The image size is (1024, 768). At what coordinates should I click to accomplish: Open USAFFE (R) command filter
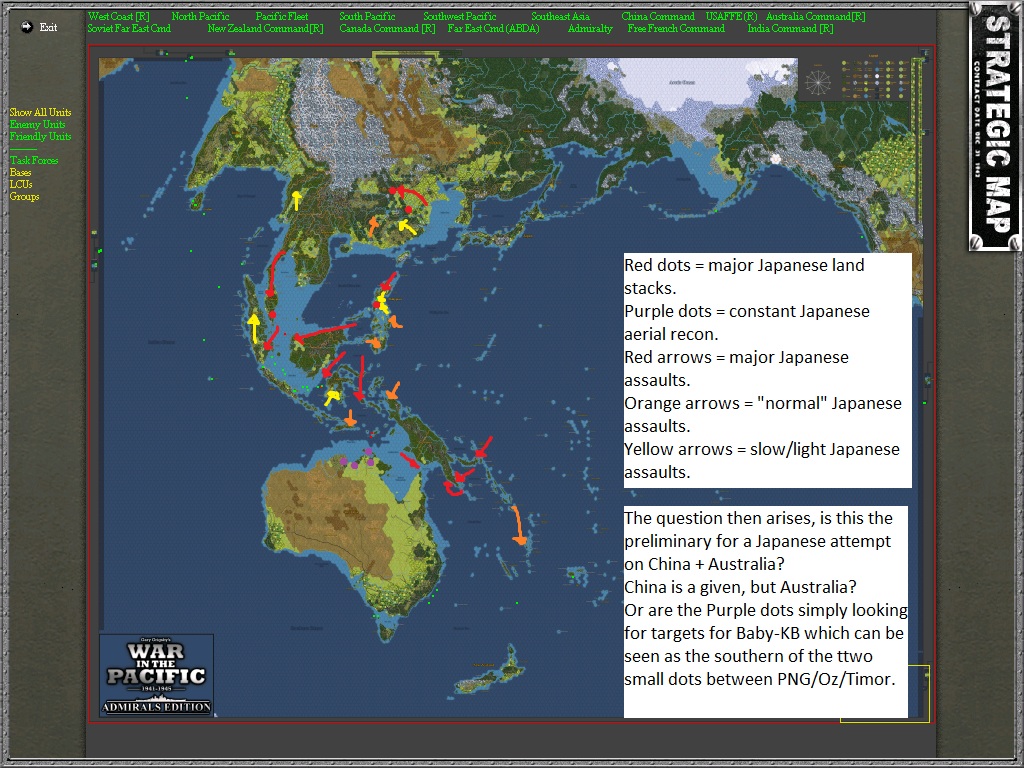click(731, 16)
